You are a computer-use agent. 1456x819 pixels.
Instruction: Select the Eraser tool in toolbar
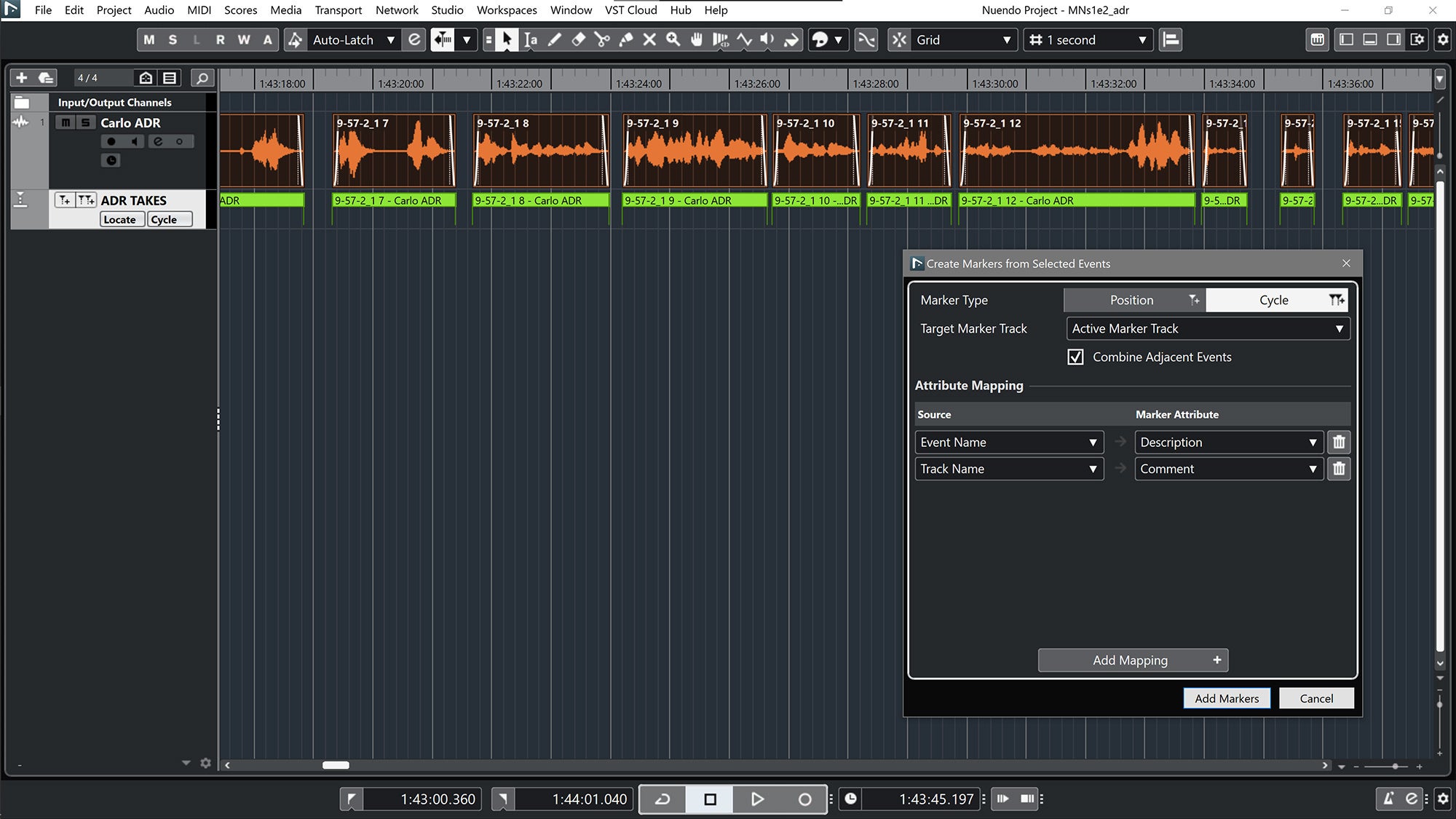578,40
